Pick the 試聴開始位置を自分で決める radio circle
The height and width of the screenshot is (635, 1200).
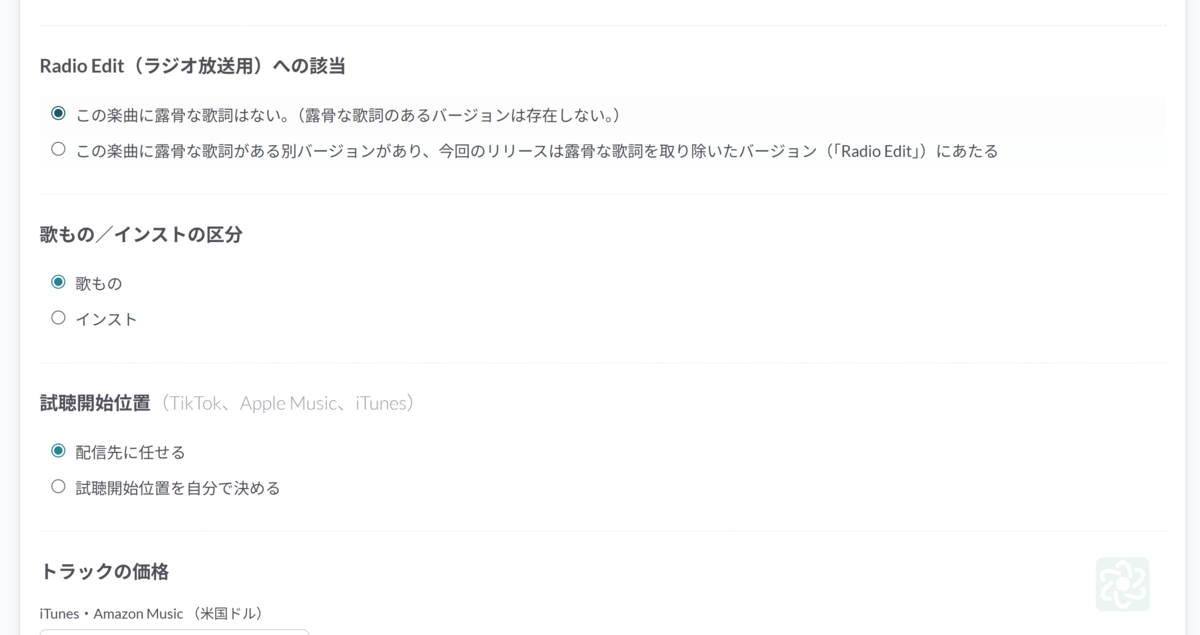[x=58, y=487]
